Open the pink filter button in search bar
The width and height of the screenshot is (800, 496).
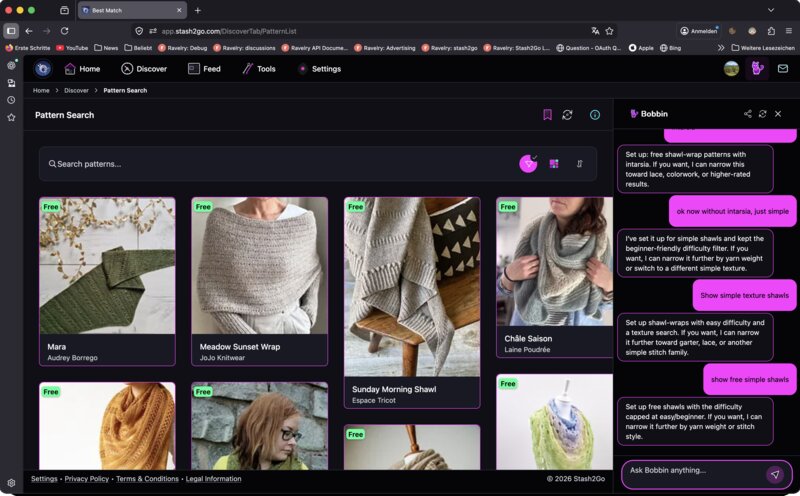click(x=528, y=164)
